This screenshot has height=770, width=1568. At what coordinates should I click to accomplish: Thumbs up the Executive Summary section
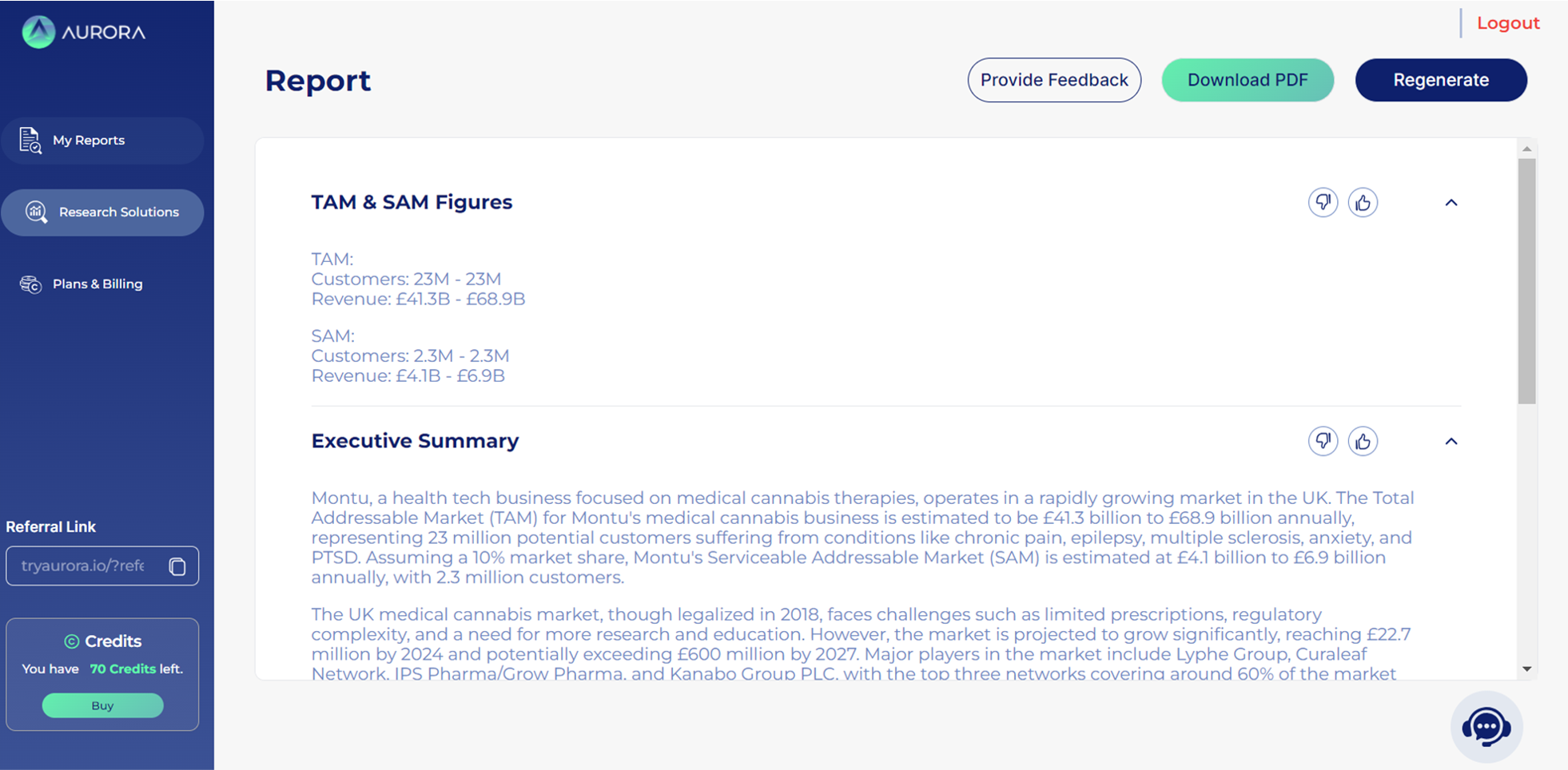(x=1363, y=441)
